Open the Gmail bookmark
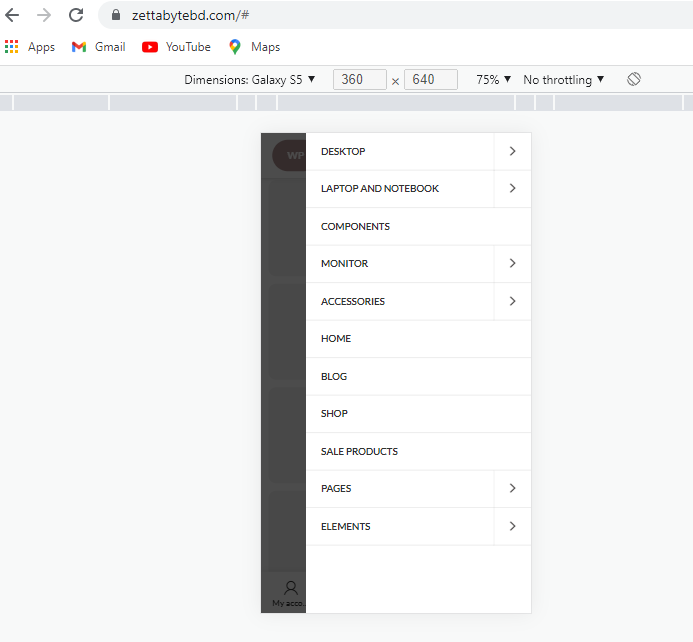693x642 pixels. pyautogui.click(x=99, y=47)
